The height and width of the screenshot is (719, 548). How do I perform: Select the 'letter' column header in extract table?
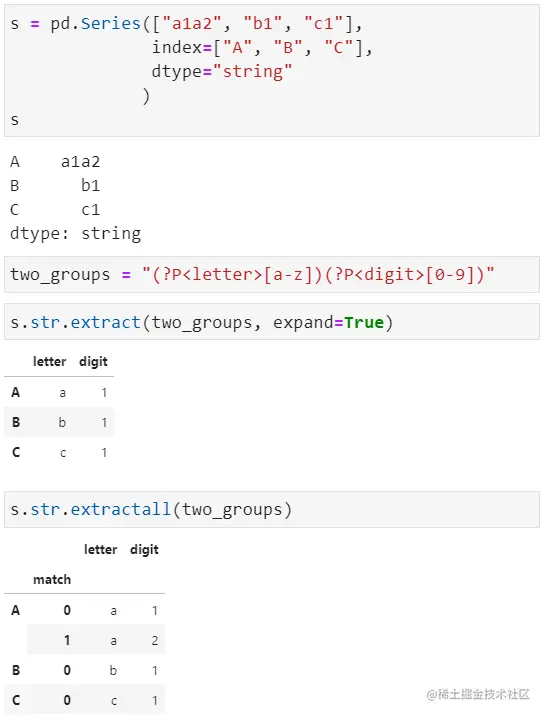(50, 361)
